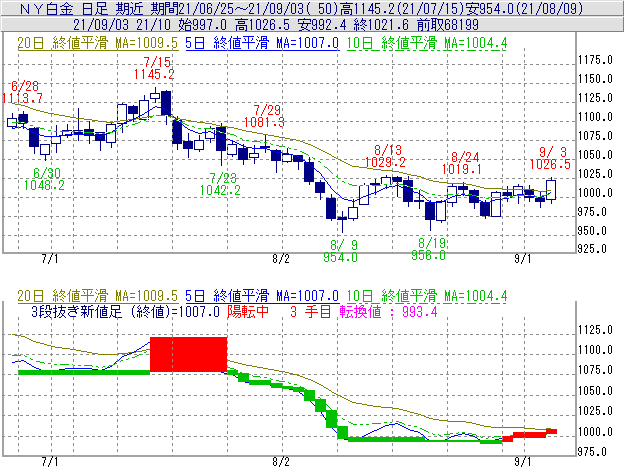Screen dimensions: 624x475
Task: Click the 8/24 1019.1 peak label
Action: point(462,163)
